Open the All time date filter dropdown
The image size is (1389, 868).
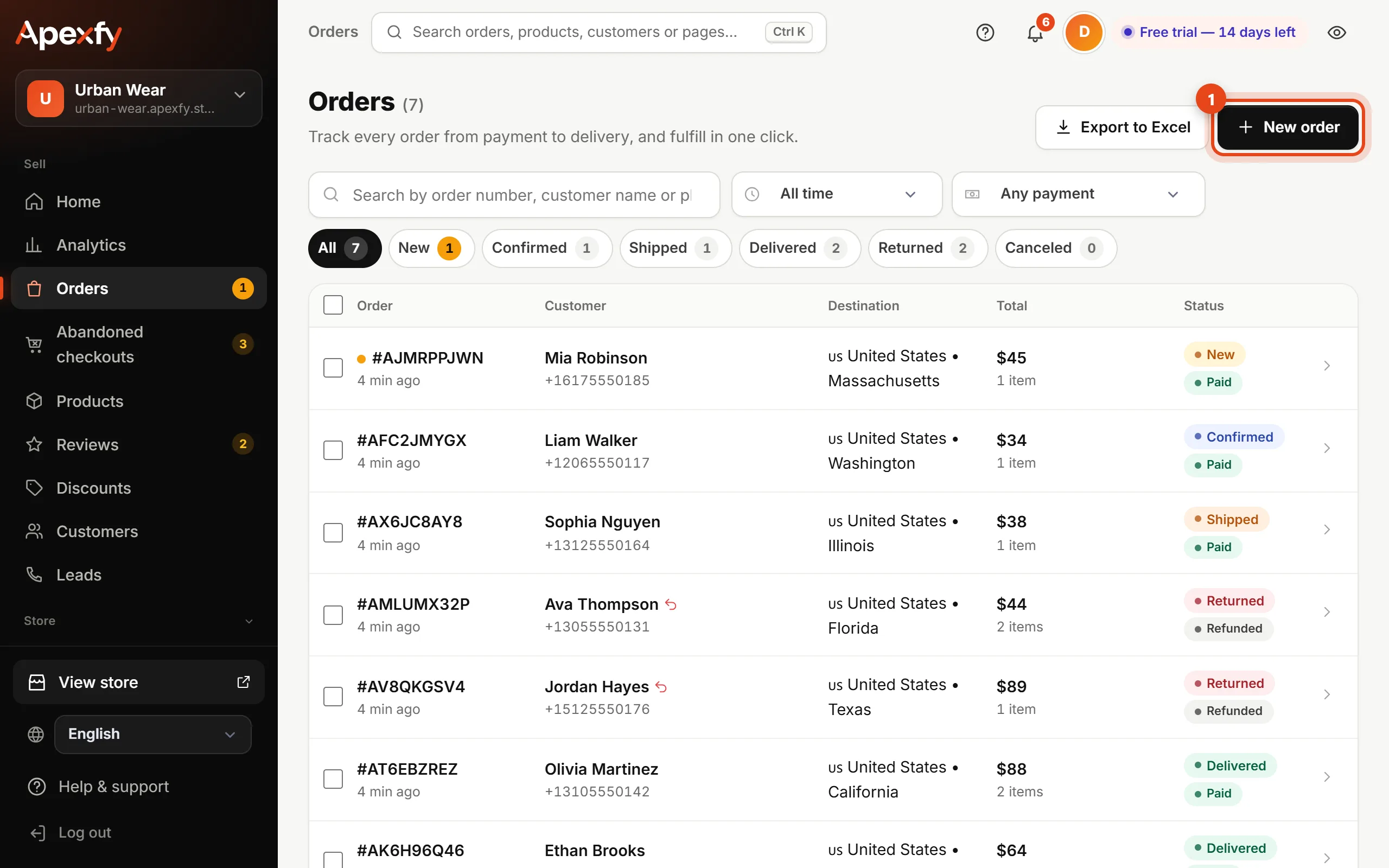pos(836,194)
